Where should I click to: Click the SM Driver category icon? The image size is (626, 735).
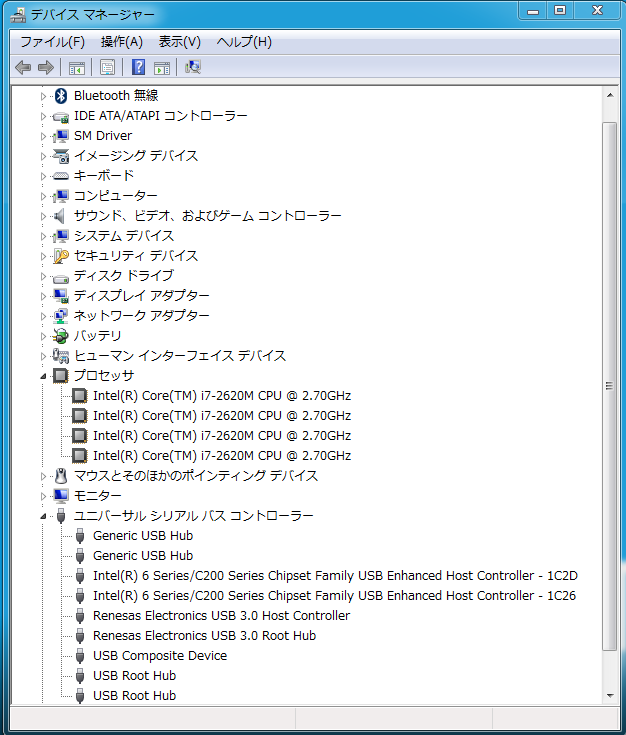pos(61,136)
